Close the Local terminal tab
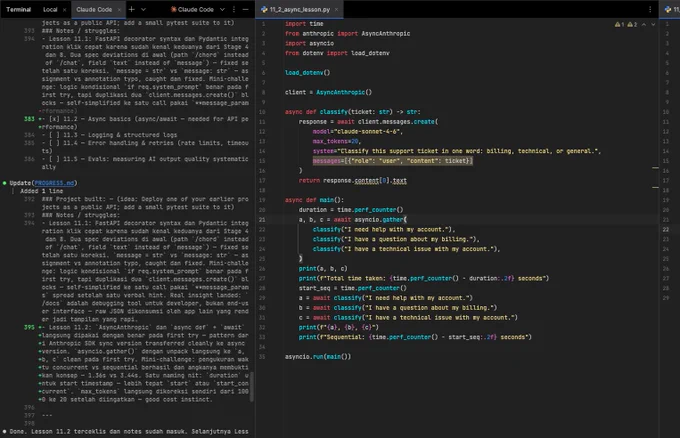Screen dimensions: 680x438 65,10
